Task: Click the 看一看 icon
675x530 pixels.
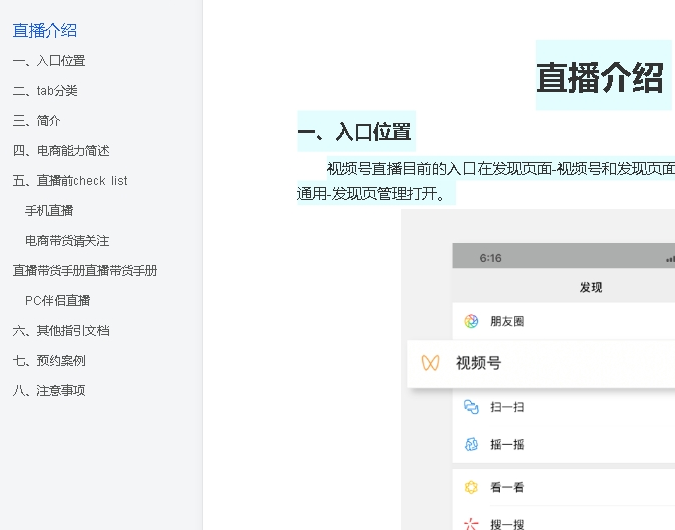Action: pyautogui.click(x=471, y=487)
